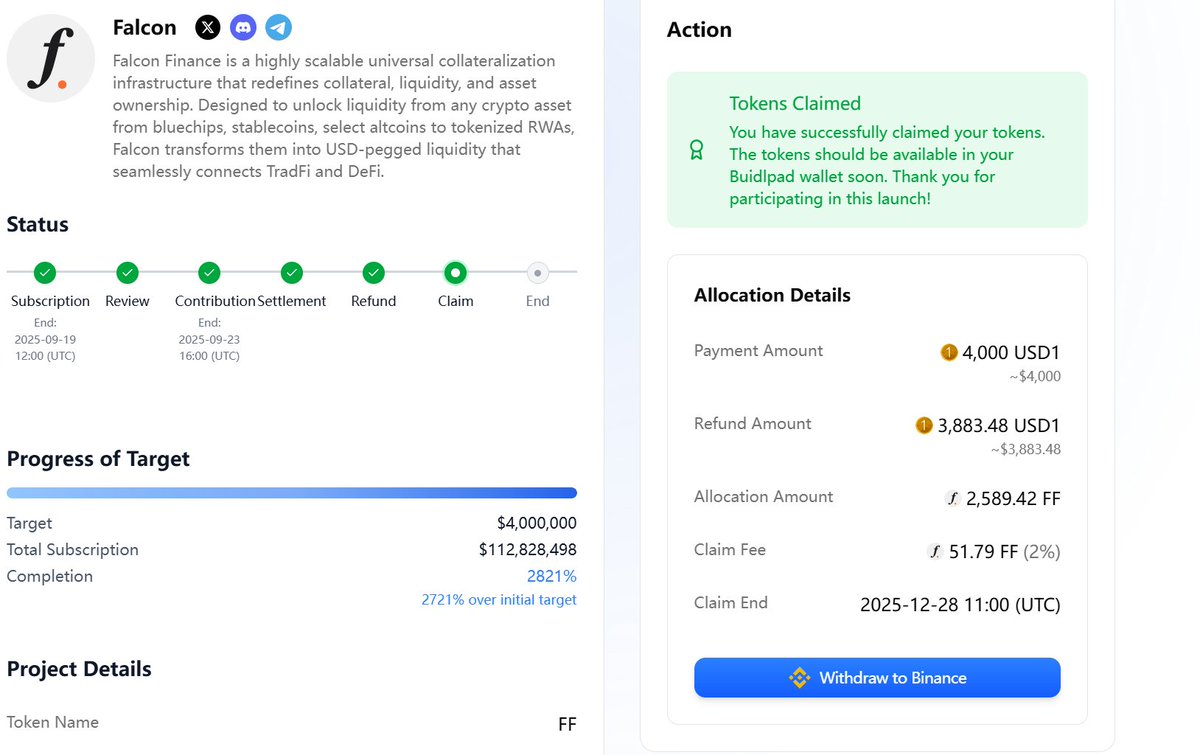Click the Refund step checkmark

pos(373,272)
